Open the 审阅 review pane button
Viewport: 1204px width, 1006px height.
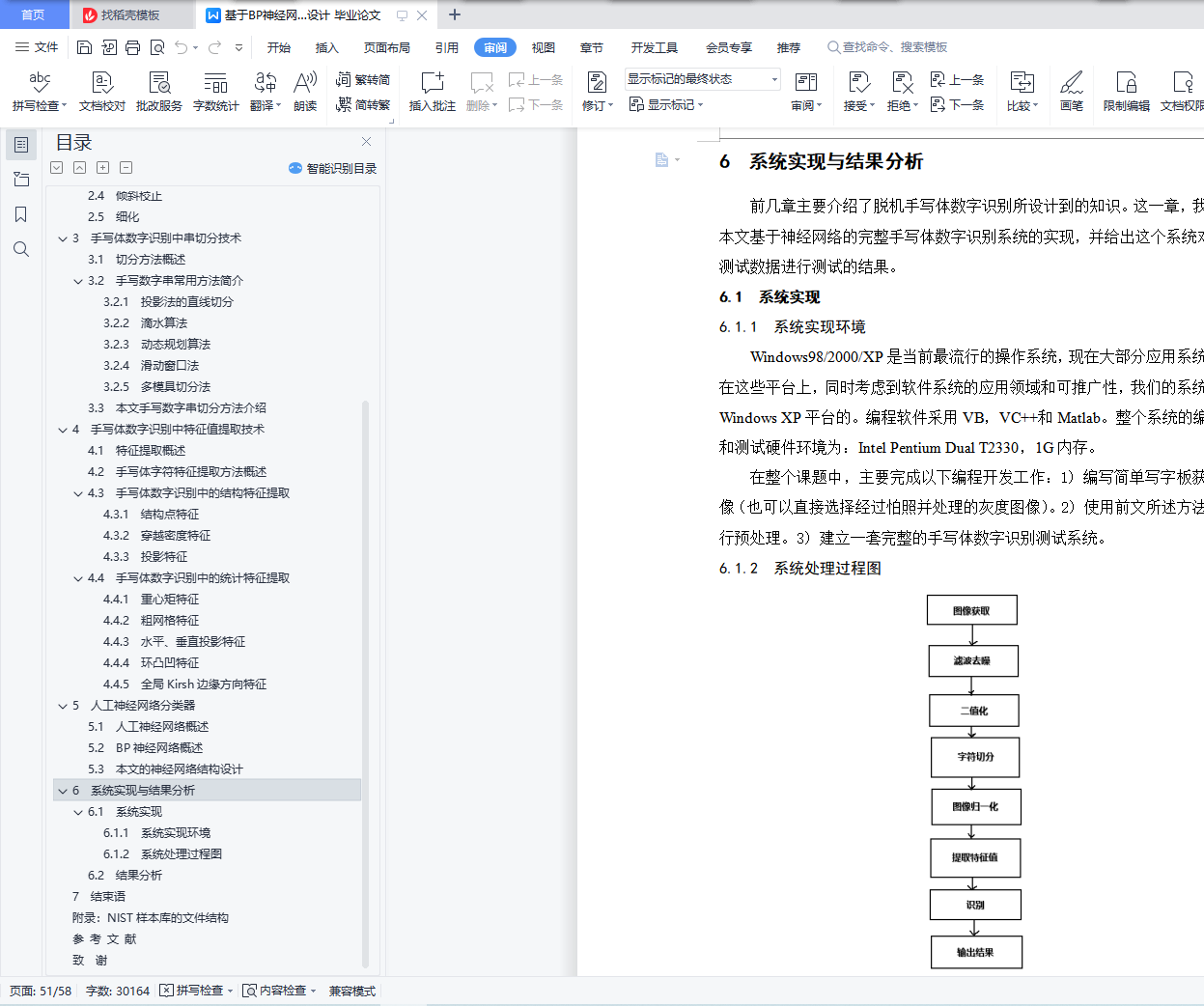tap(806, 92)
